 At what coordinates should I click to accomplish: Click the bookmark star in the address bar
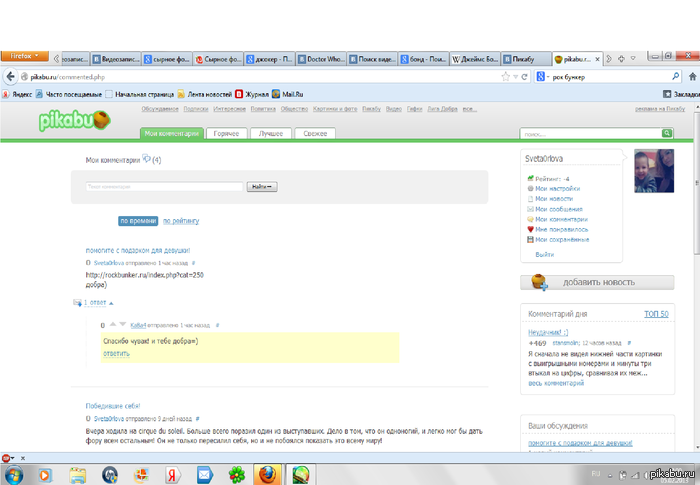click(x=505, y=77)
